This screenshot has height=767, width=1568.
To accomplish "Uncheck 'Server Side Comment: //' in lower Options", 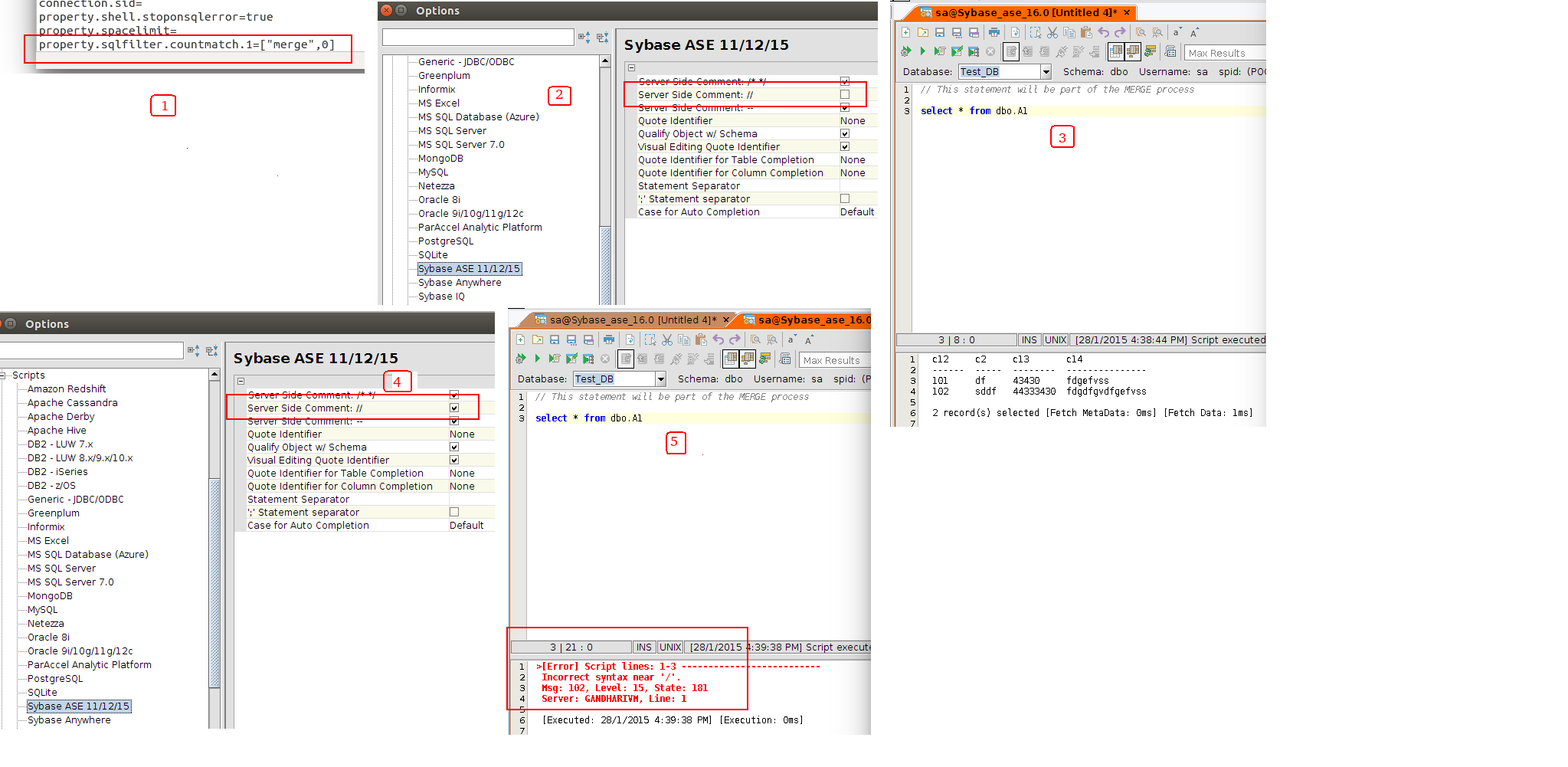I will (454, 408).
